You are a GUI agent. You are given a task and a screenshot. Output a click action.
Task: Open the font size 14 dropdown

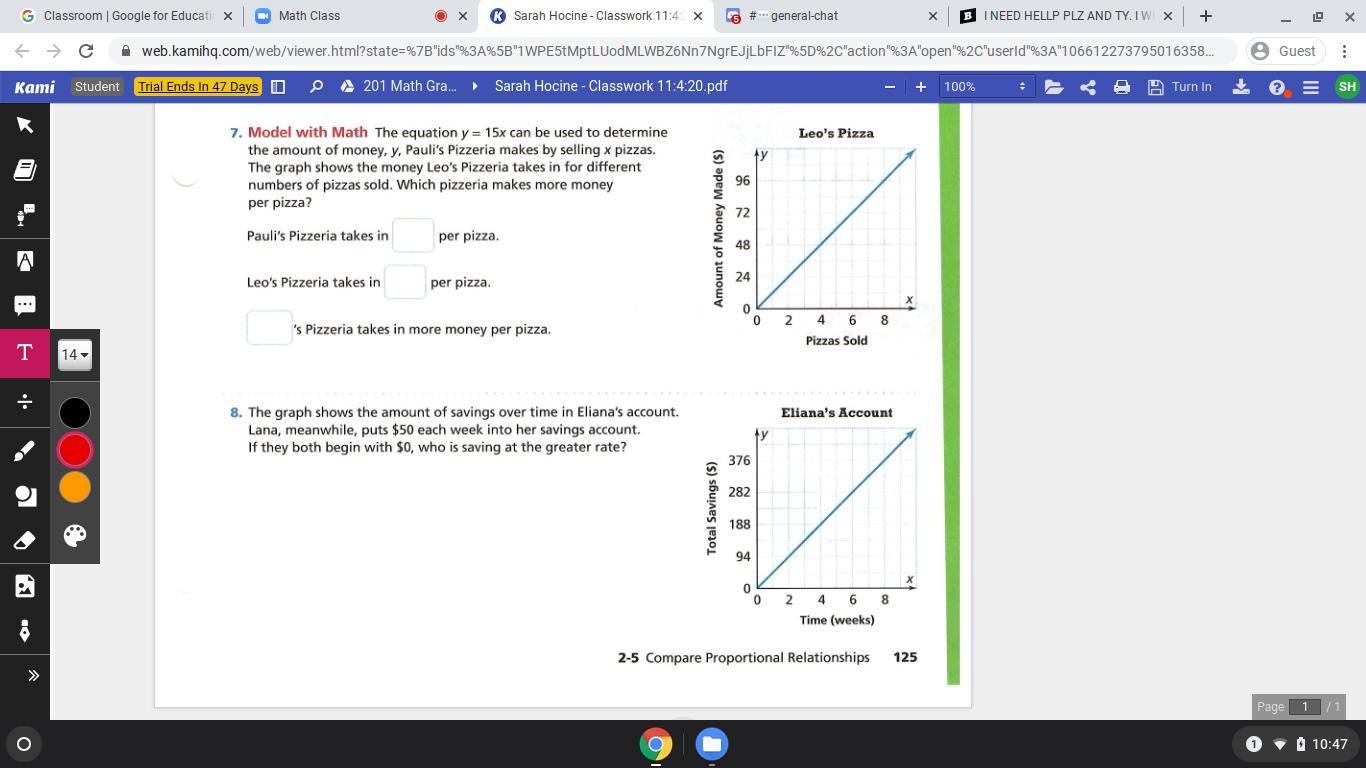[x=75, y=354]
